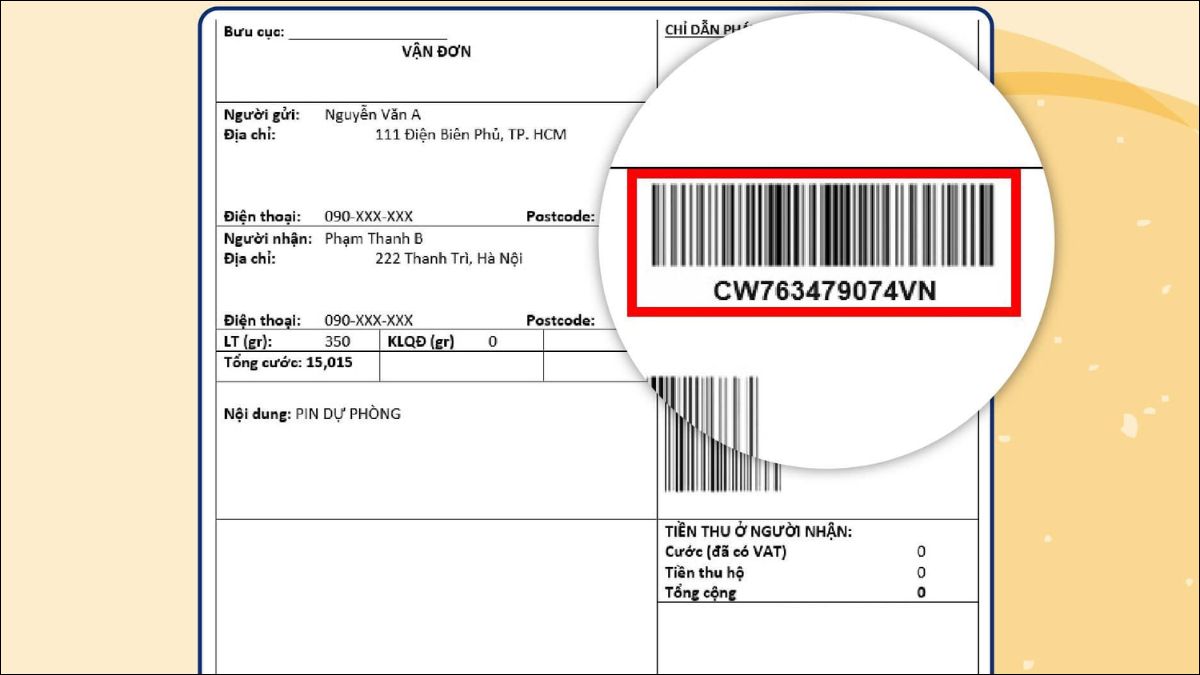Select the Cước (đã có VAT) row
The image size is (1200, 675).
pos(796,552)
